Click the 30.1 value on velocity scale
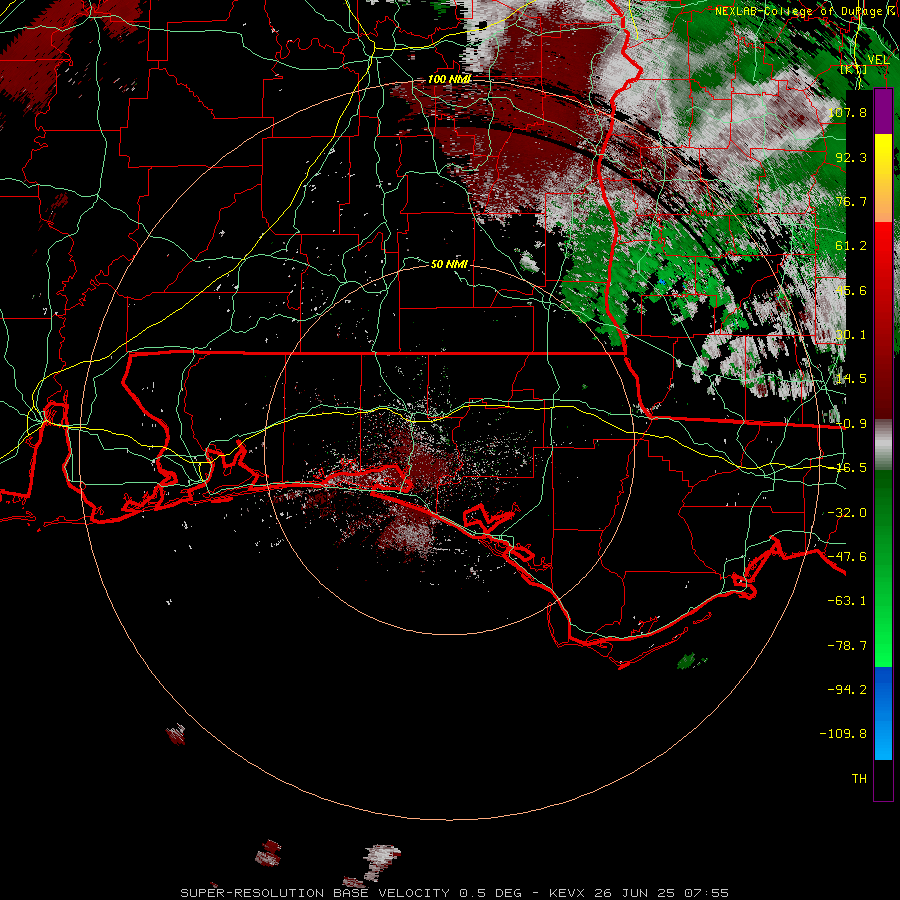The width and height of the screenshot is (900, 900). (x=851, y=335)
